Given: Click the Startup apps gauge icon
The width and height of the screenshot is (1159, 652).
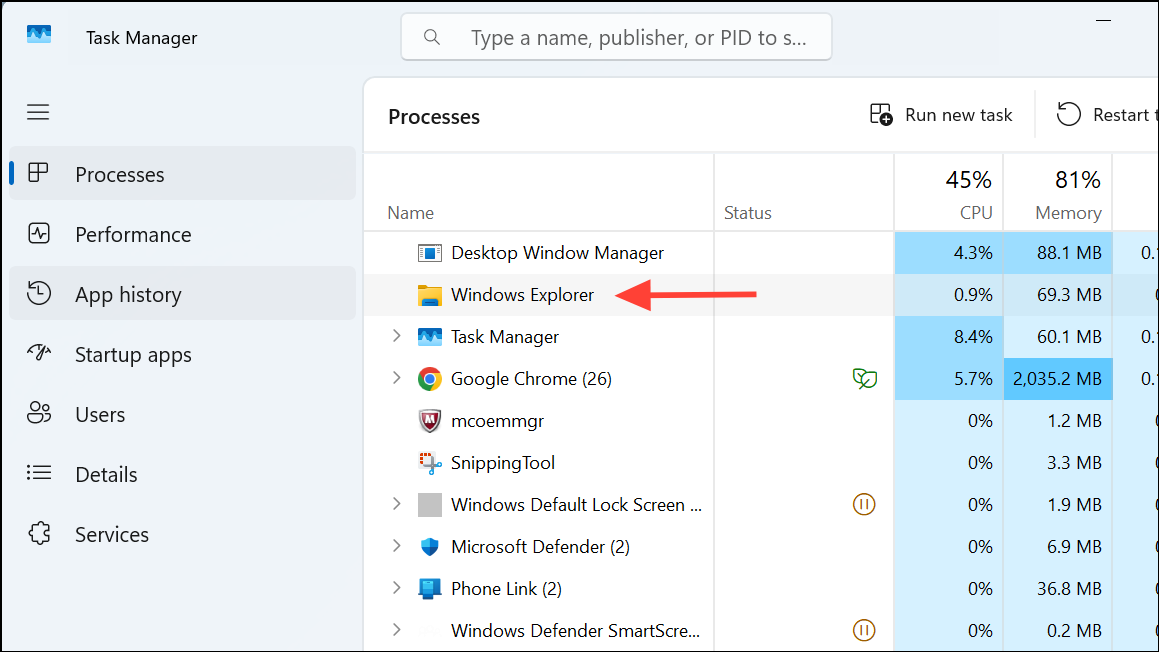Looking at the screenshot, I should point(38,353).
